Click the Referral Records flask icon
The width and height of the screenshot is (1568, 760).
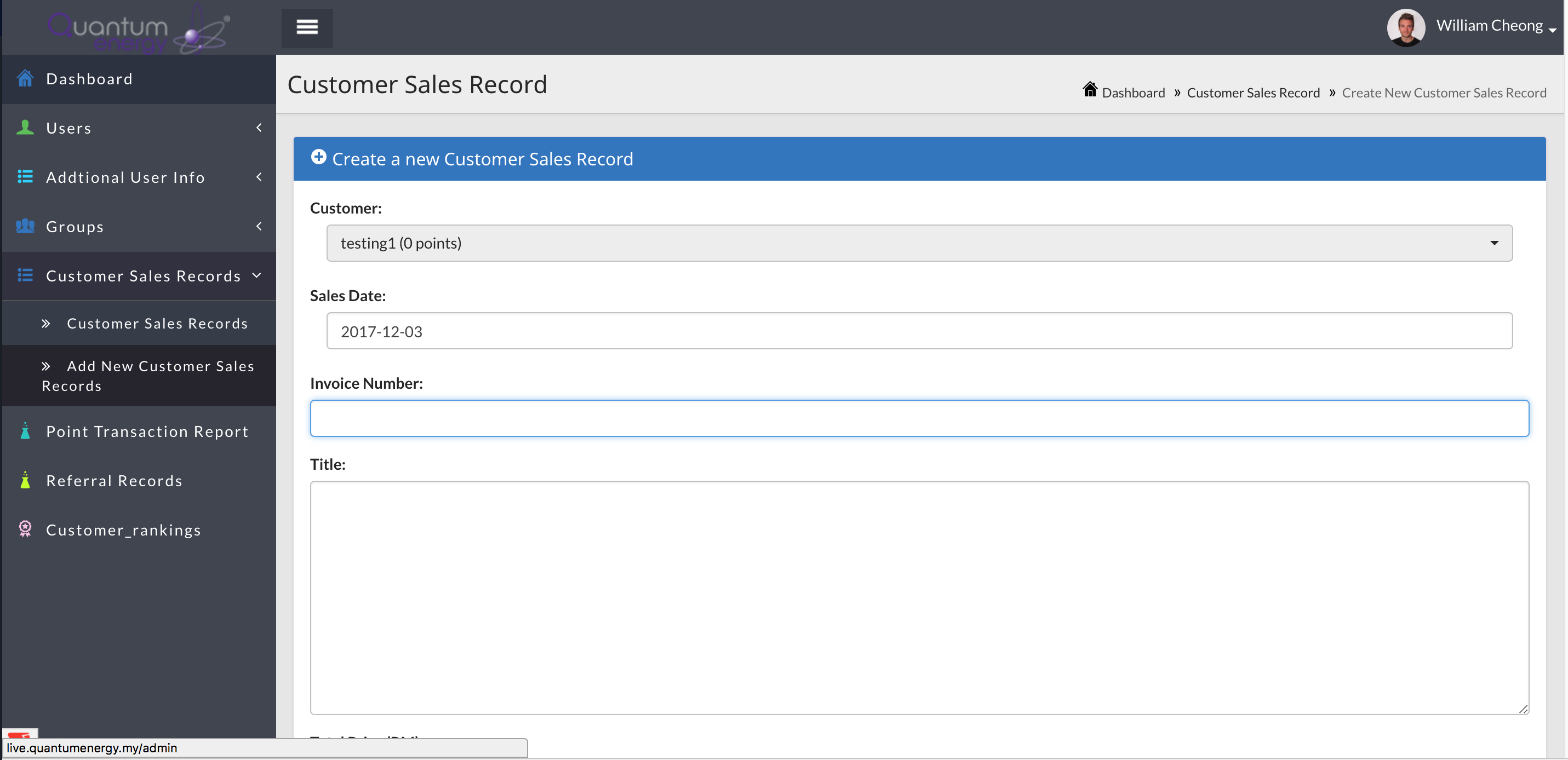tap(25, 480)
